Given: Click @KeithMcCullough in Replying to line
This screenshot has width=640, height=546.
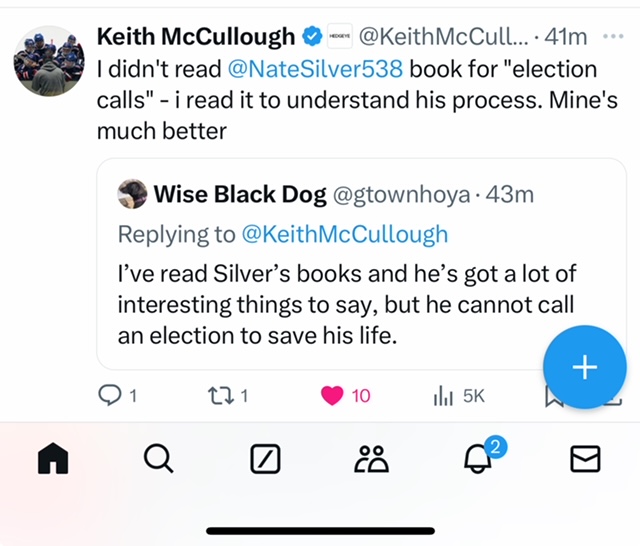Looking at the screenshot, I should pos(344,234).
